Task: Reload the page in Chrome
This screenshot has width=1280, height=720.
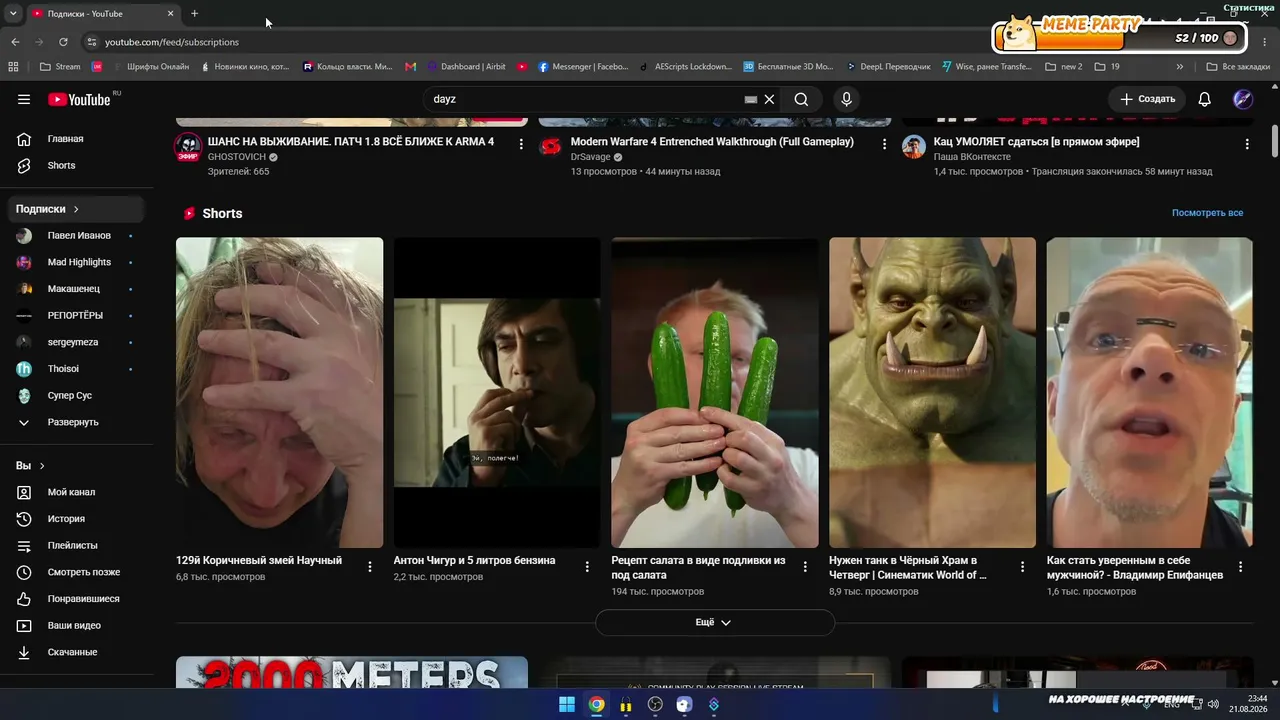Action: point(63,42)
